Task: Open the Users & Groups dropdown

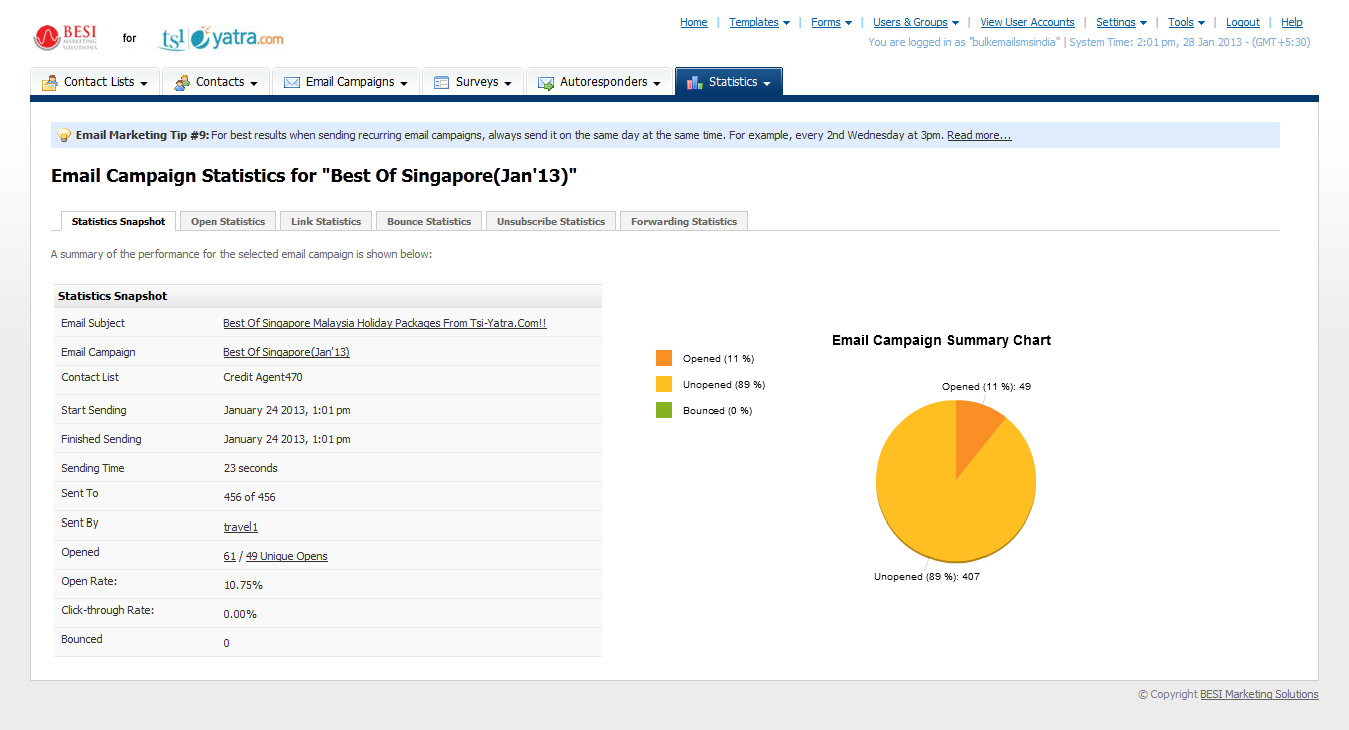Action: click(x=915, y=22)
